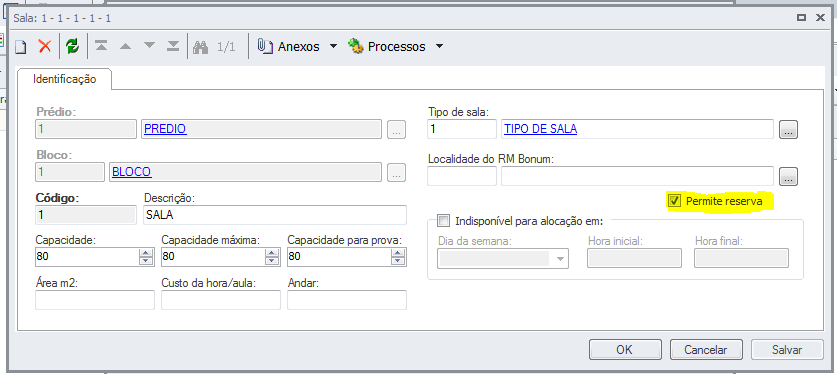
Task: Increase Capacidade value with up spinner
Action: (146, 253)
